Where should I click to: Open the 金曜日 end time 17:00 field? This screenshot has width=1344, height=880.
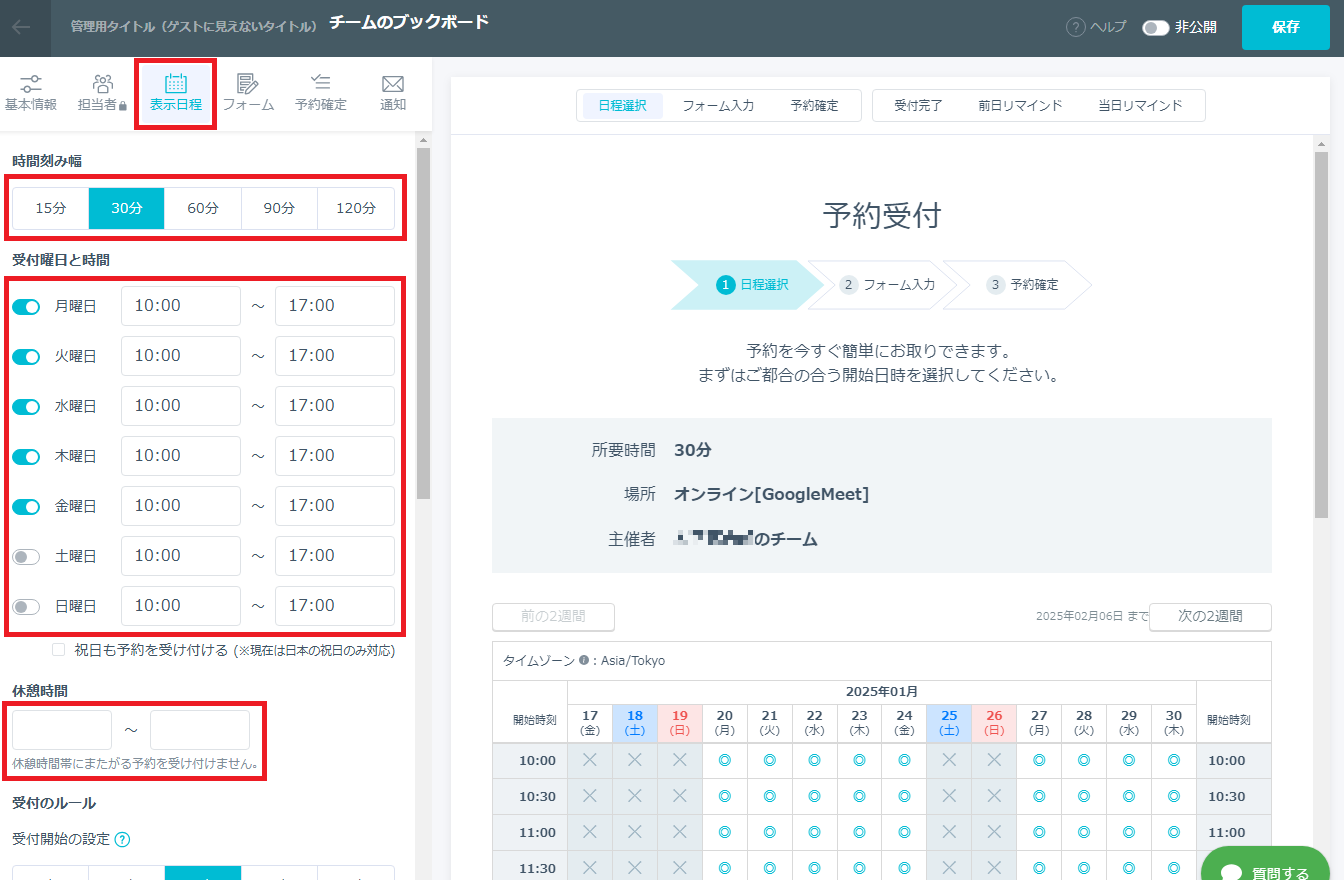(x=335, y=506)
